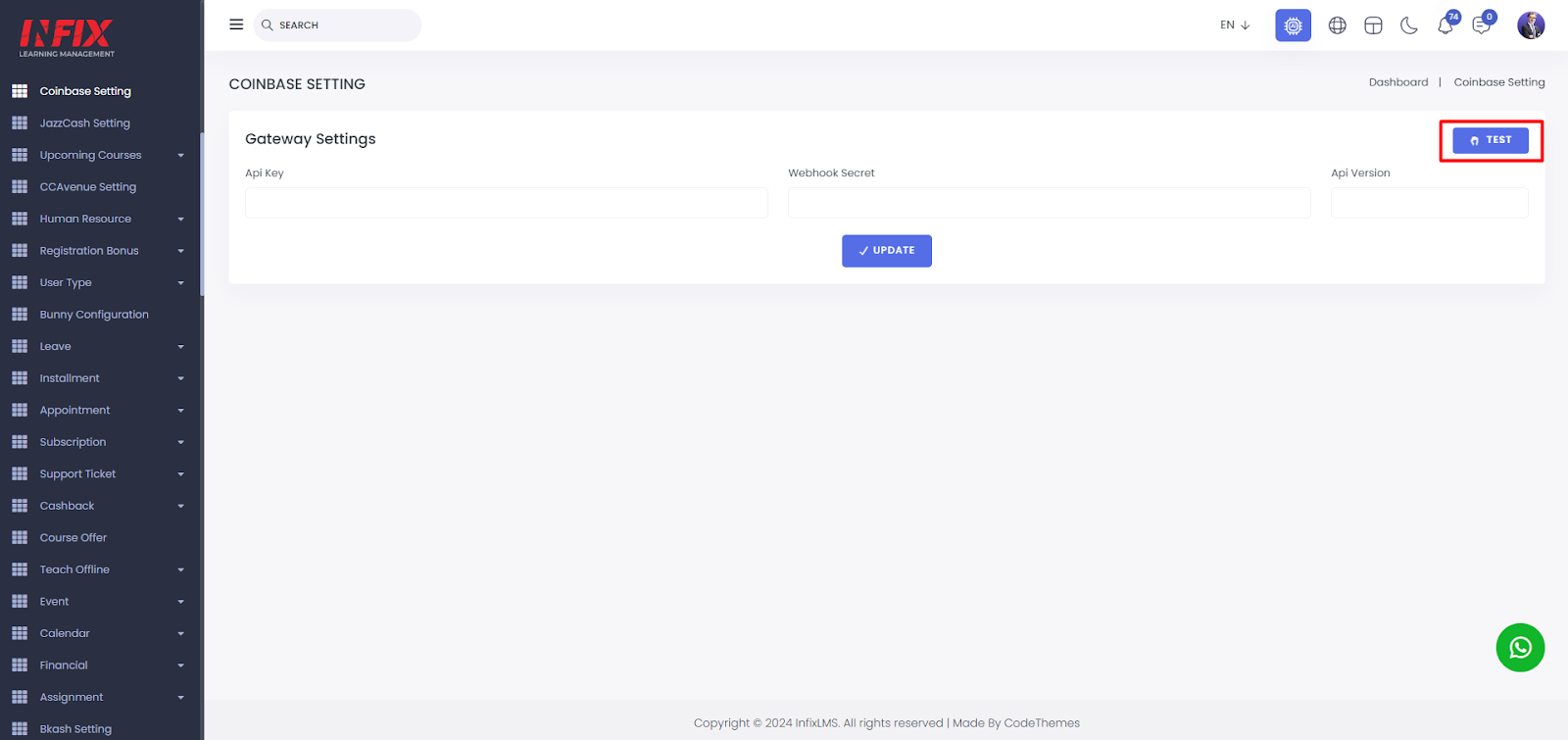Screen dimensions: 1568x740
Task: Expand Registration Bonus submenu arrow
Action: [x=180, y=251]
